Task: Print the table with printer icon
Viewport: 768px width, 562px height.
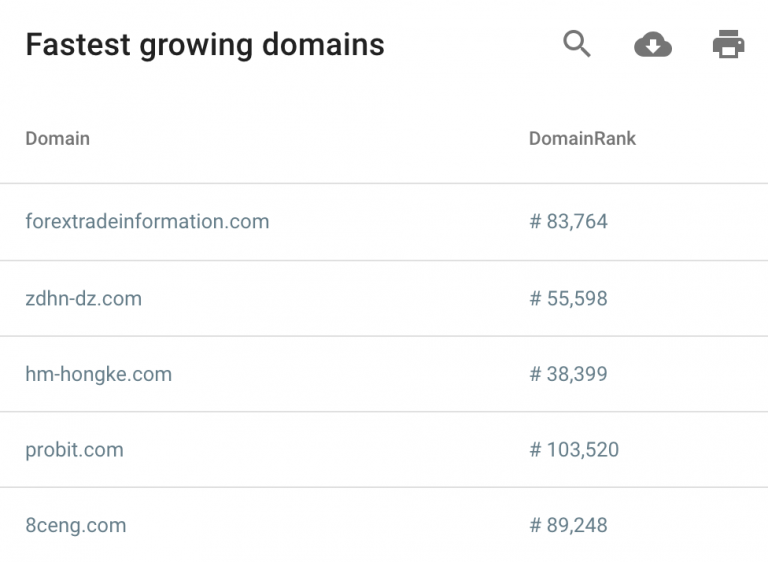Action: [x=728, y=44]
